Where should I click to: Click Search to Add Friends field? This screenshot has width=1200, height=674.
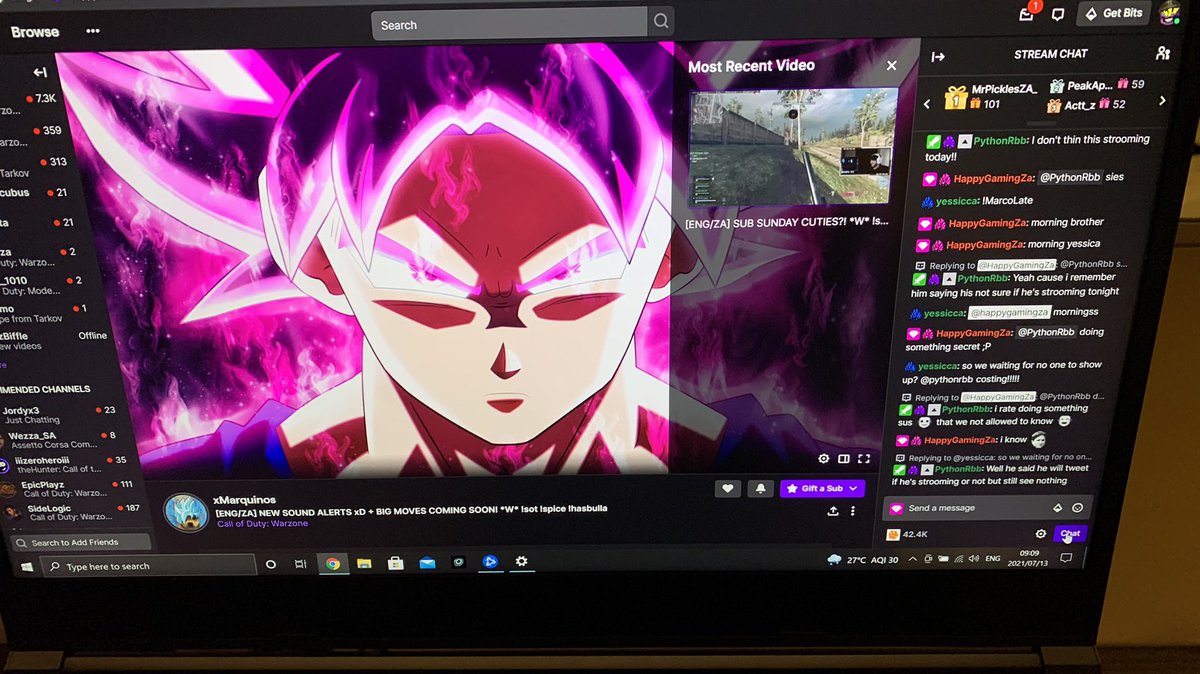tap(81, 542)
